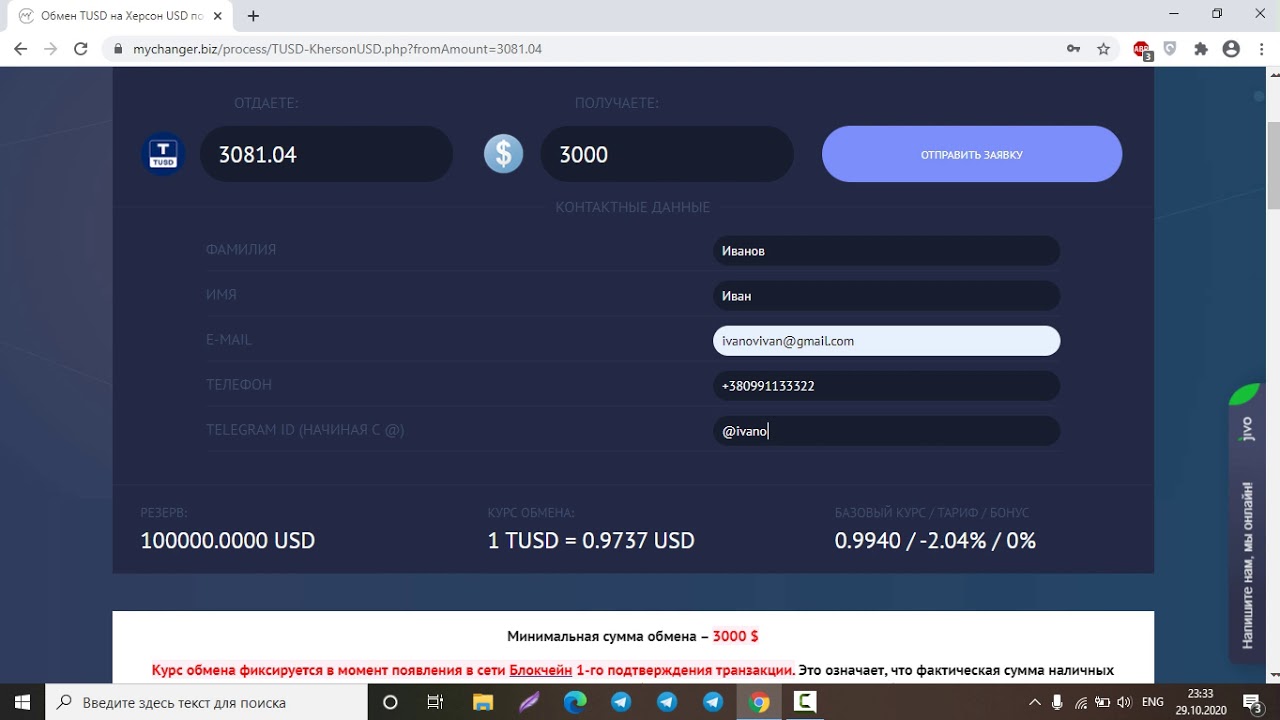The image size is (1280, 720).
Task: Open Camtasia green C icon on taskbar
Action: coord(805,702)
